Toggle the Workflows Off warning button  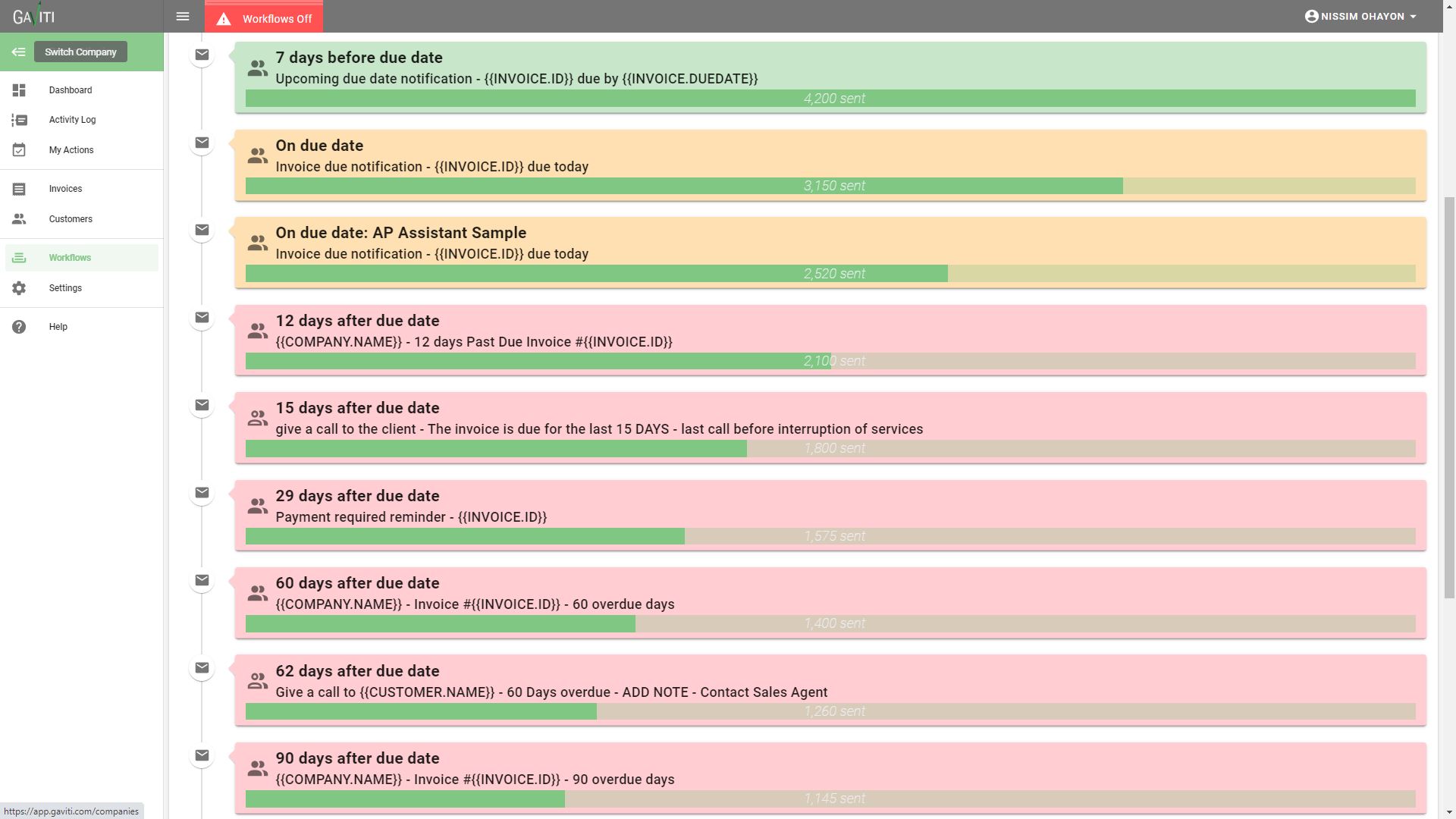264,18
